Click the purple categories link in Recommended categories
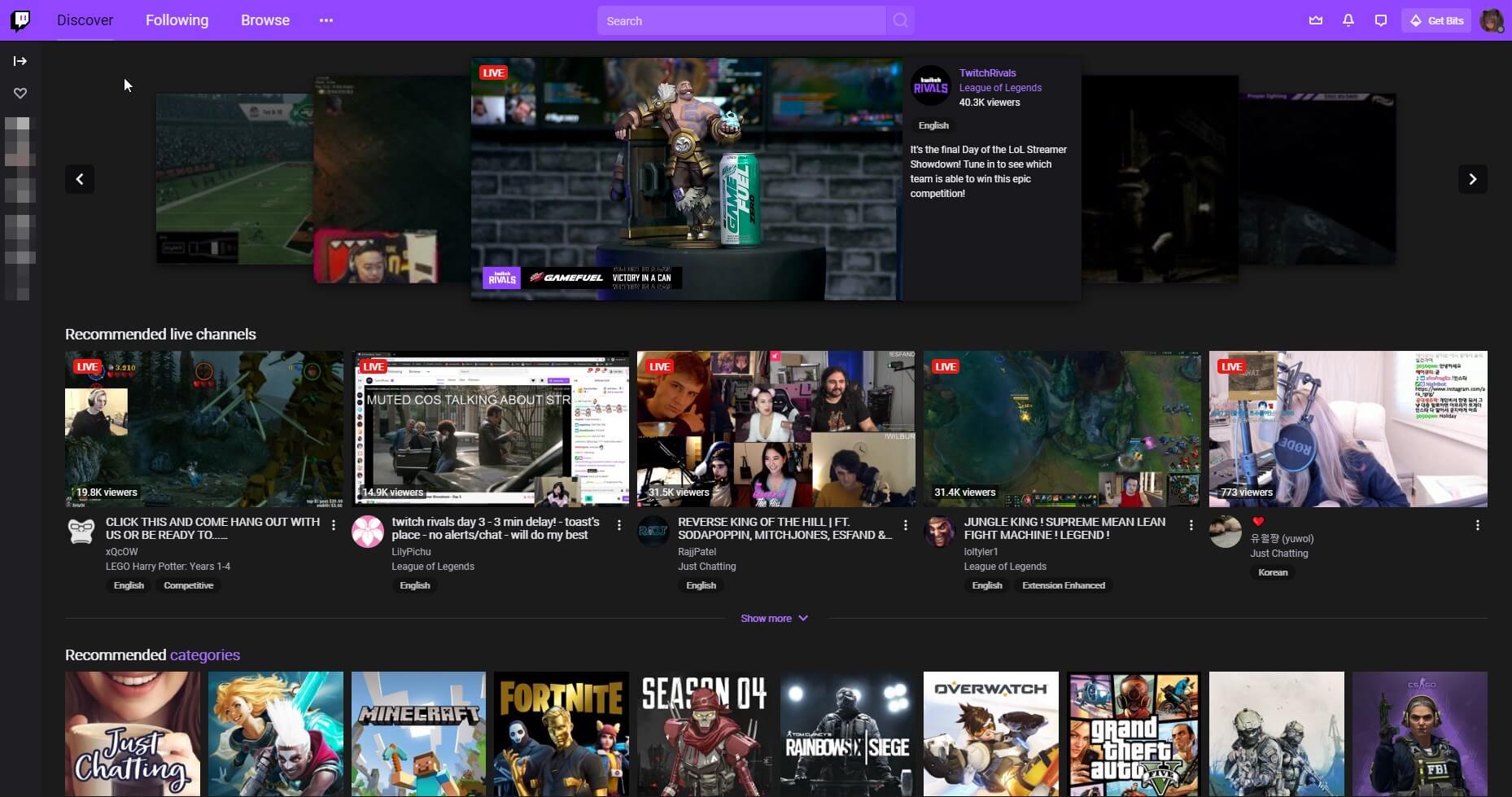Screen dimensions: 1512x797 point(206,655)
